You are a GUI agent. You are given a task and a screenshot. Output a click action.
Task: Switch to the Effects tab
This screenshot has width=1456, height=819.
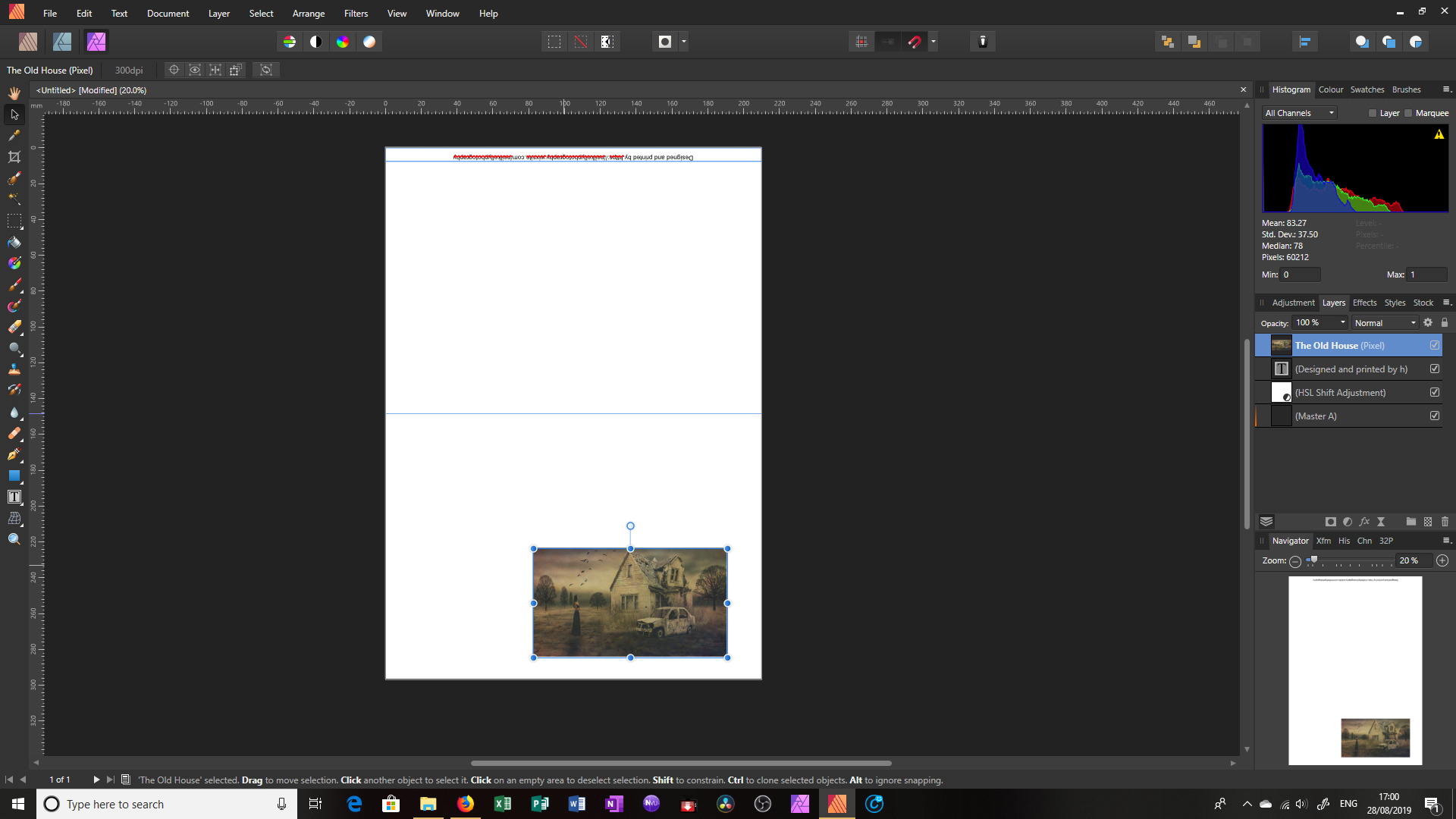pos(1364,303)
